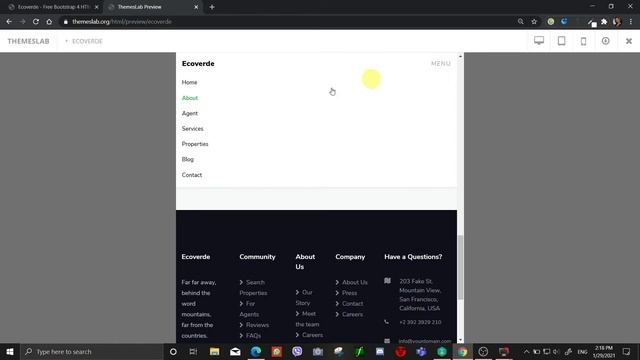
Task: Go to browser home page
Action: [49, 22]
